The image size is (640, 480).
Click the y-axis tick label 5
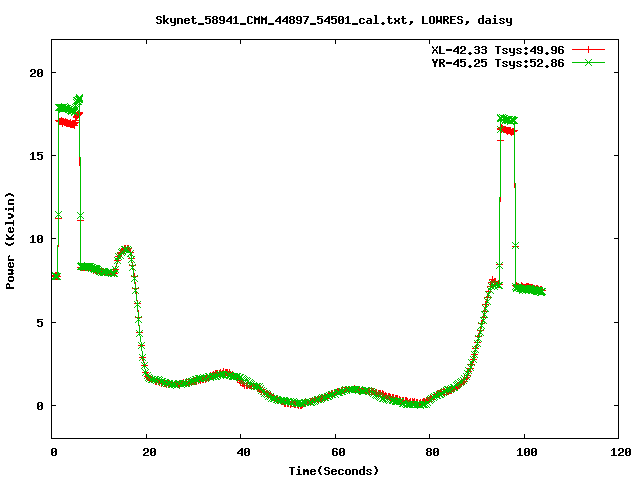coord(40,323)
